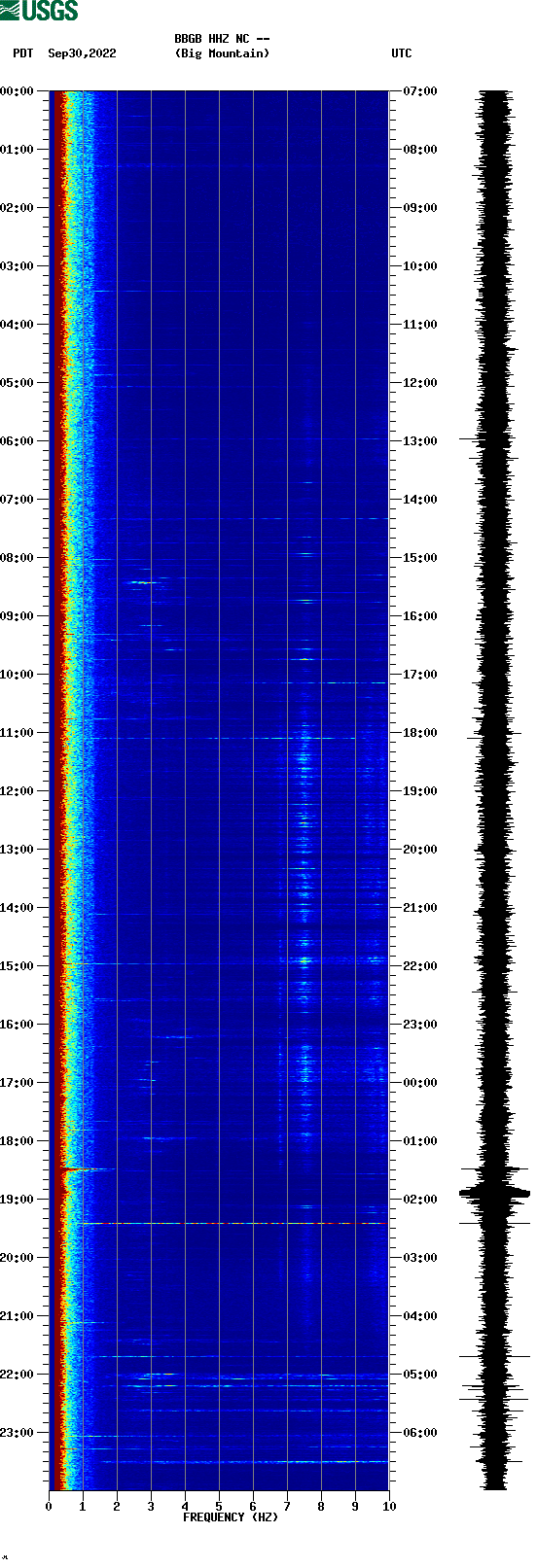Click the FREQUENCY (HZ) axis label
Image resolution: width=537 pixels, height=1568 pixels.
[231, 1517]
